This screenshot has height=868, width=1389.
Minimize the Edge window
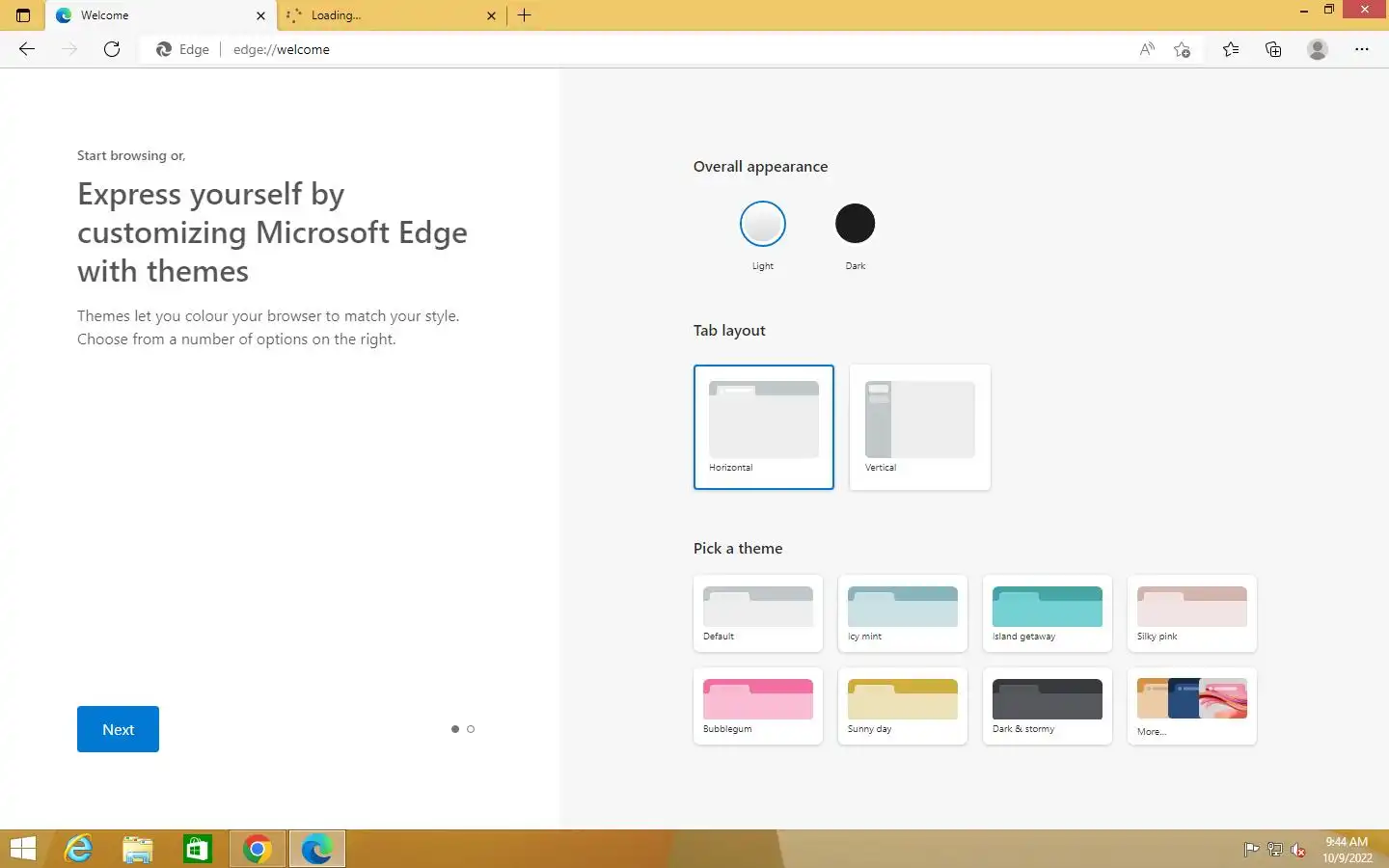1304,10
